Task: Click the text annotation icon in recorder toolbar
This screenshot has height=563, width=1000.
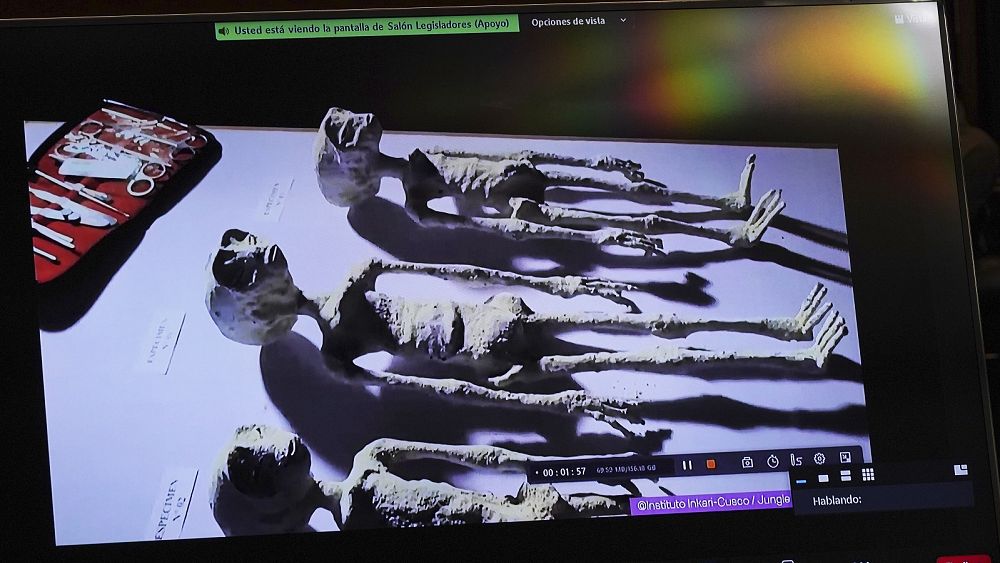Action: (796, 460)
